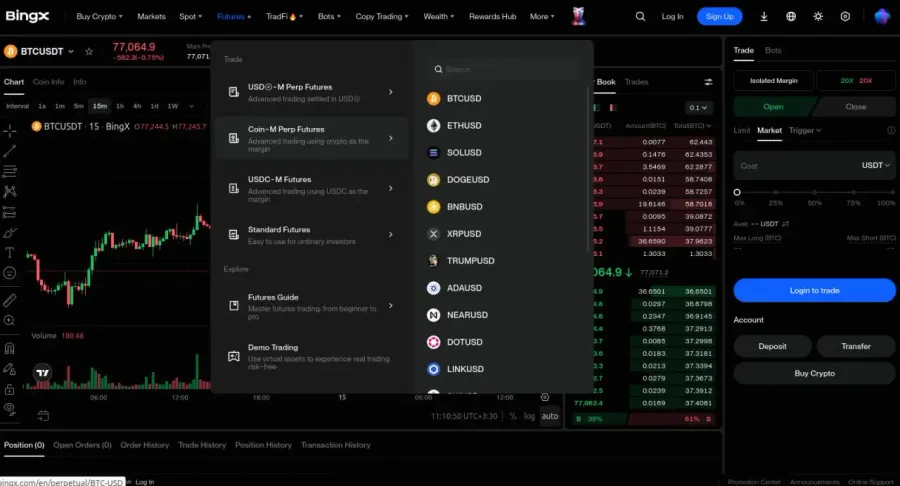The height and width of the screenshot is (486, 900).
Task: Click the position size slider handle
Action: (737, 192)
